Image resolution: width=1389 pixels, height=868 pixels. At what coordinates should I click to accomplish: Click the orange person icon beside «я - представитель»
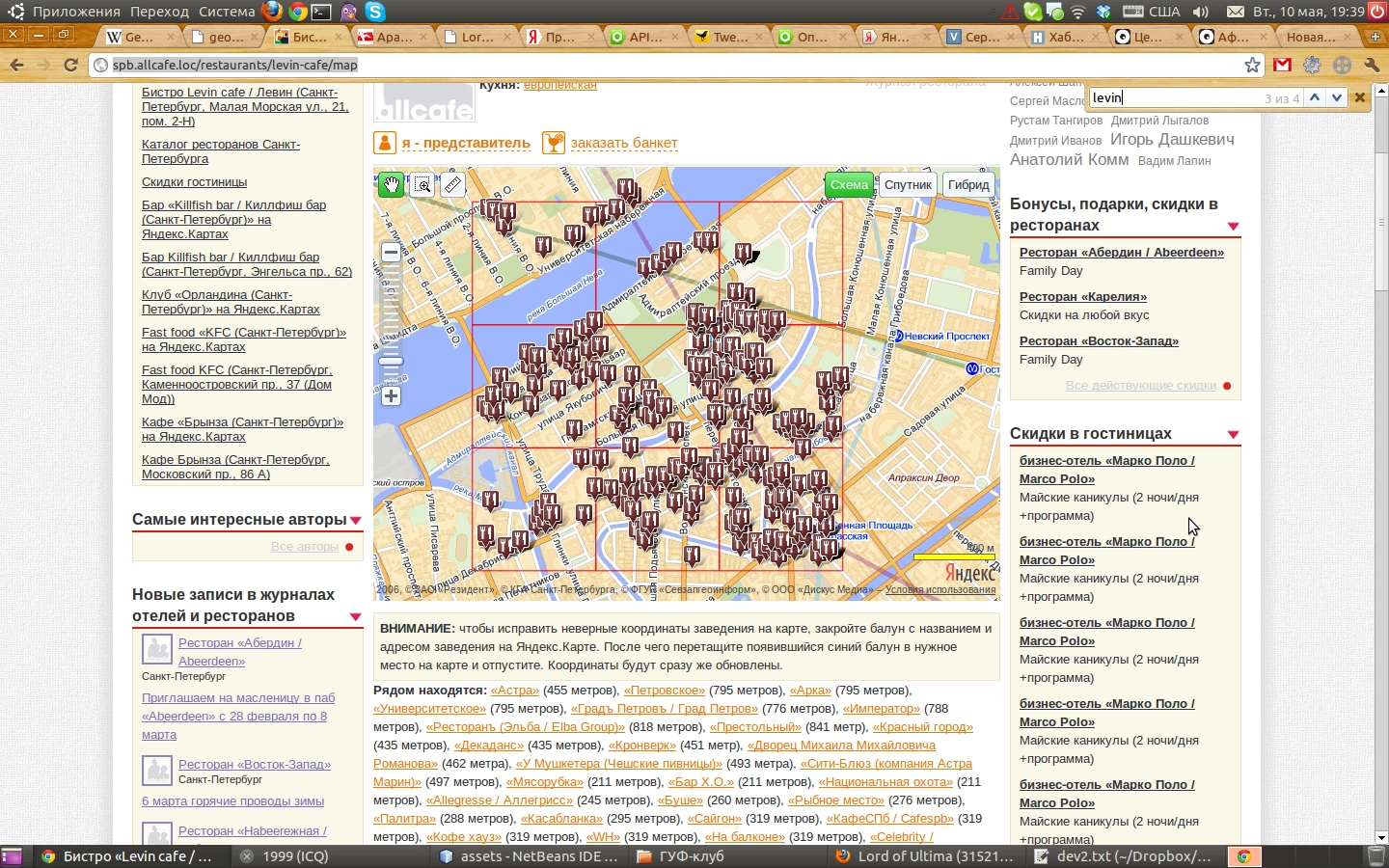(384, 143)
